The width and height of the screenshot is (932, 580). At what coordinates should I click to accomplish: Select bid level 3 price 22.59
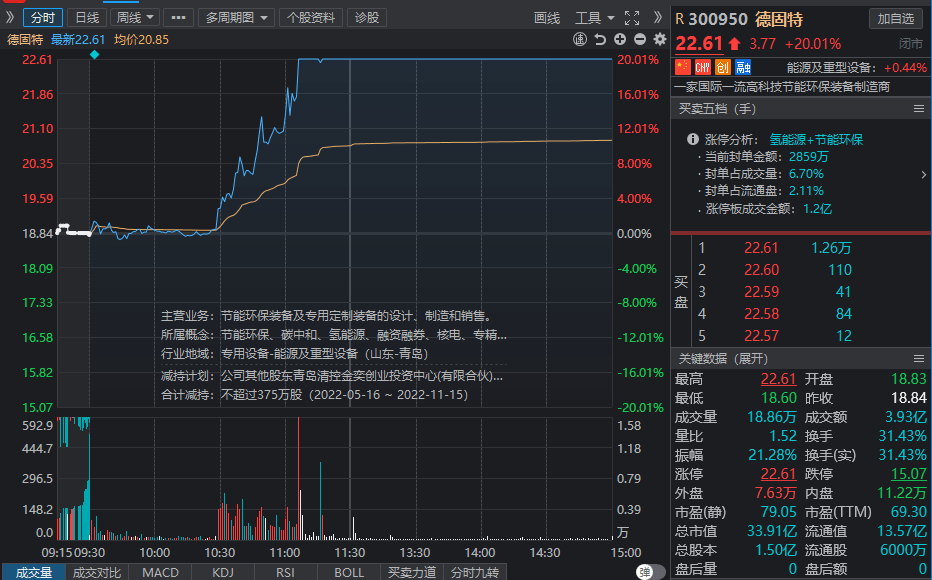[x=761, y=292]
